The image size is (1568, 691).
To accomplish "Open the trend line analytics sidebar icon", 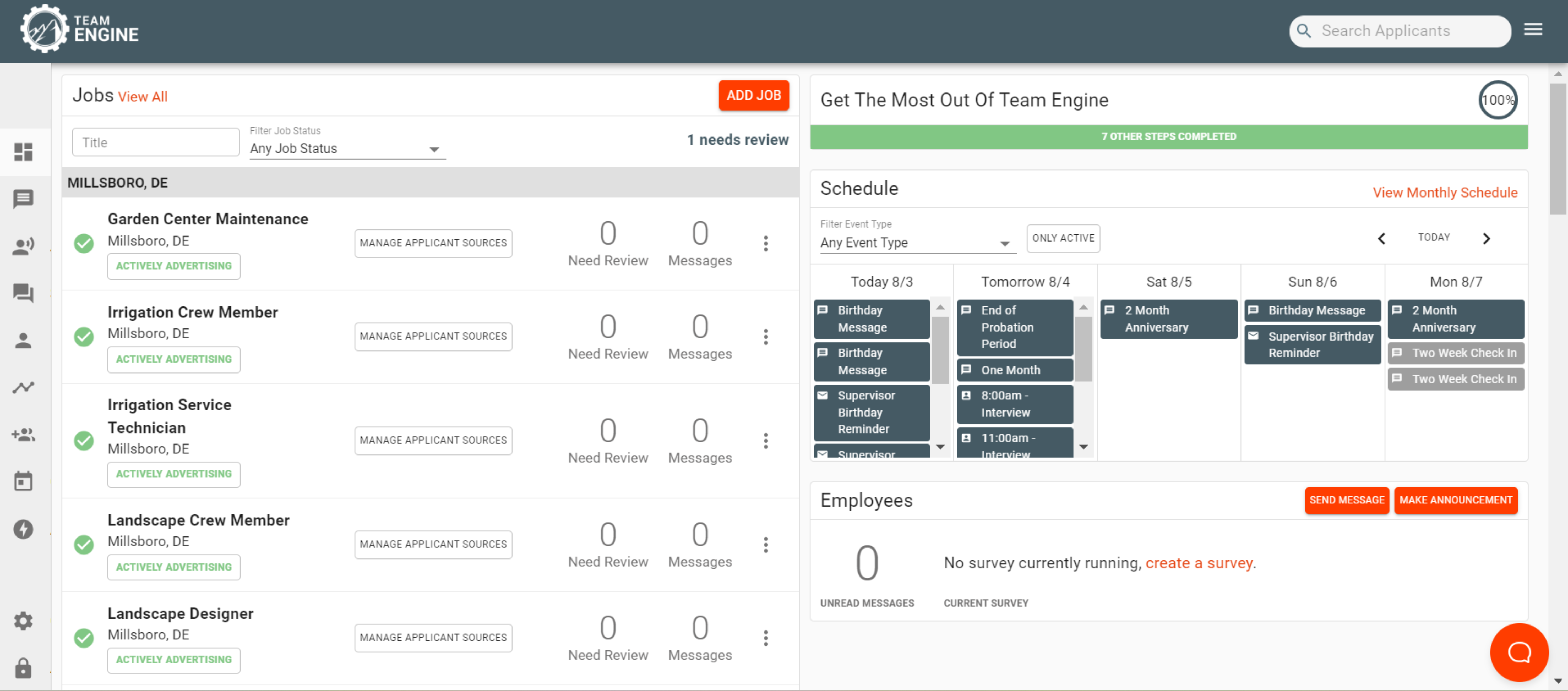I will (23, 387).
